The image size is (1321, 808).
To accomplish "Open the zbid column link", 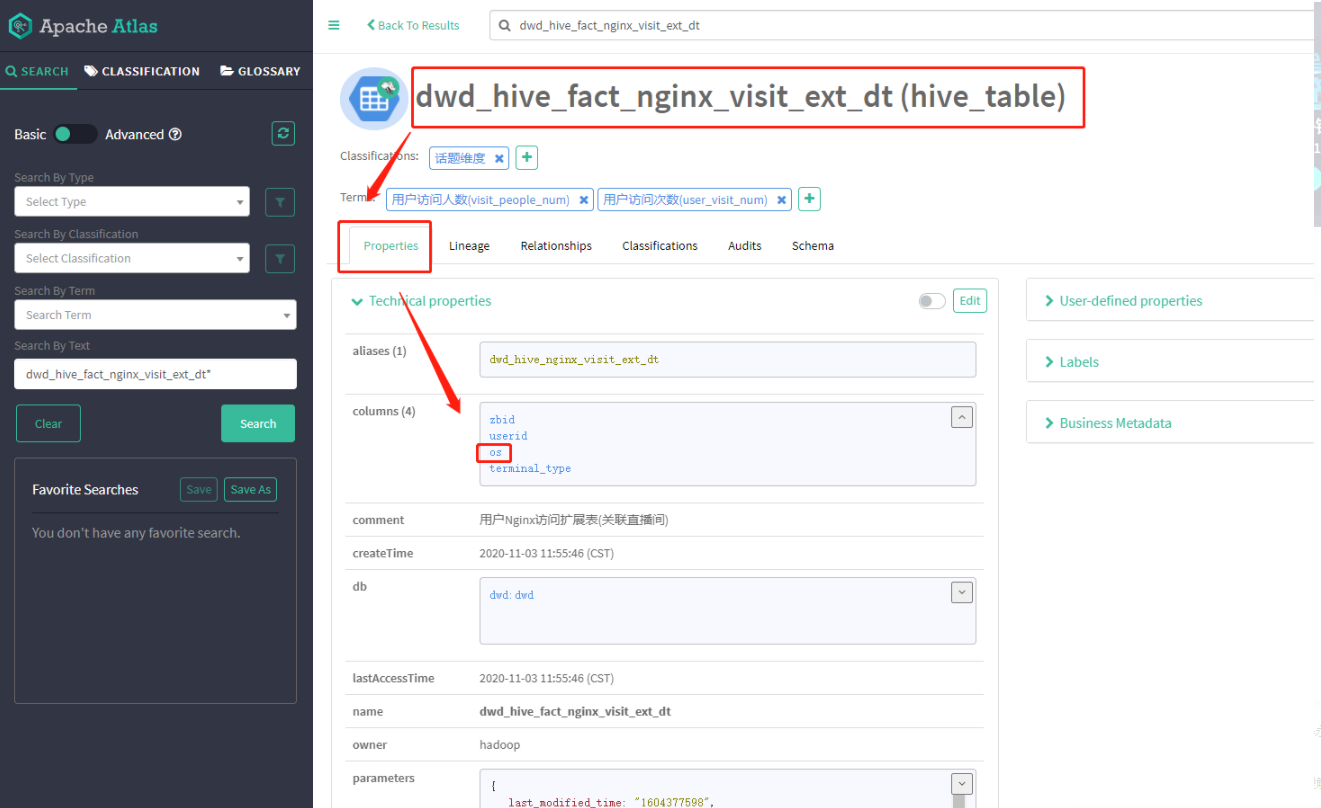I will 502,420.
